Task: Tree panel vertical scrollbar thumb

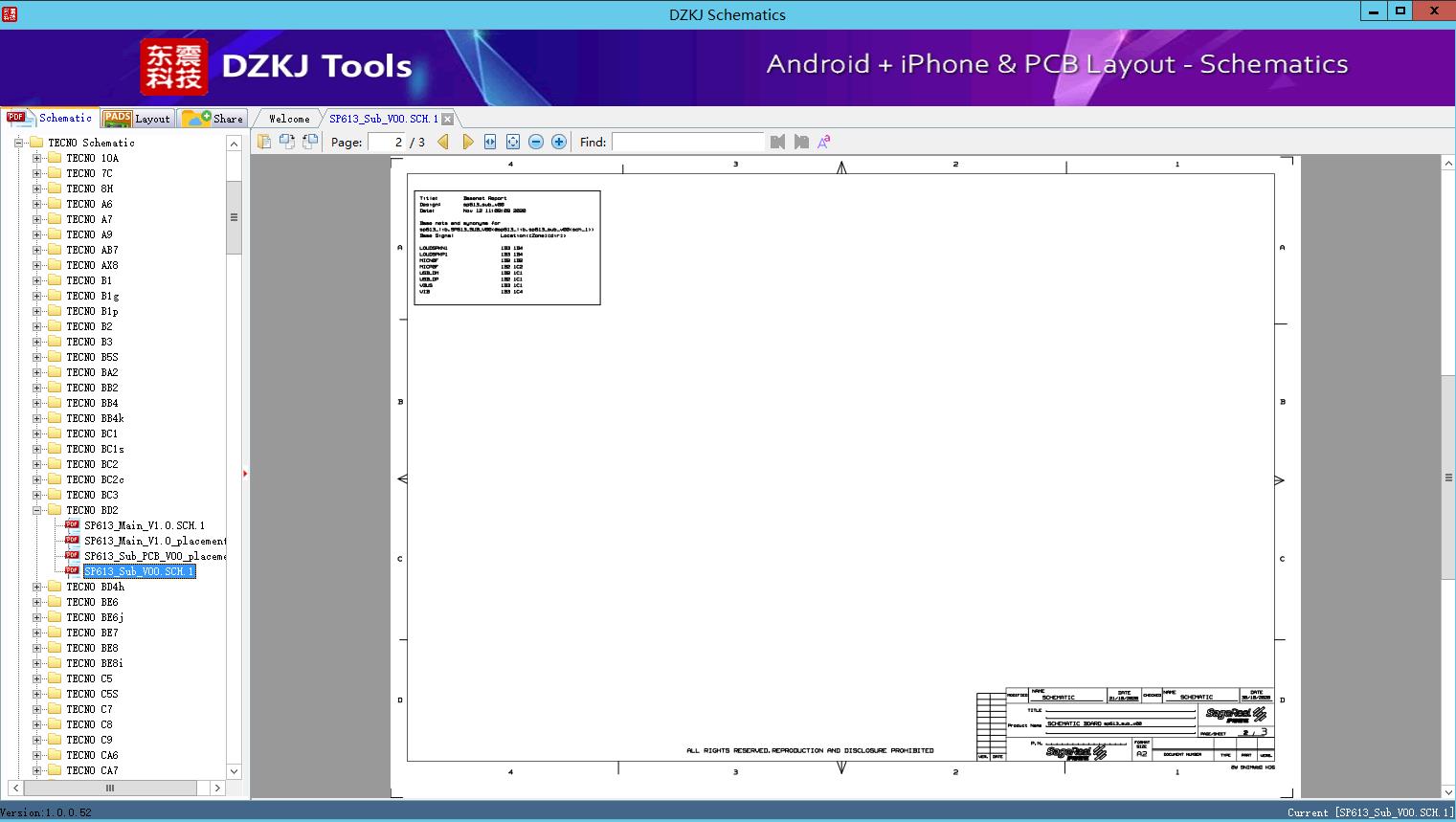Action: [234, 217]
